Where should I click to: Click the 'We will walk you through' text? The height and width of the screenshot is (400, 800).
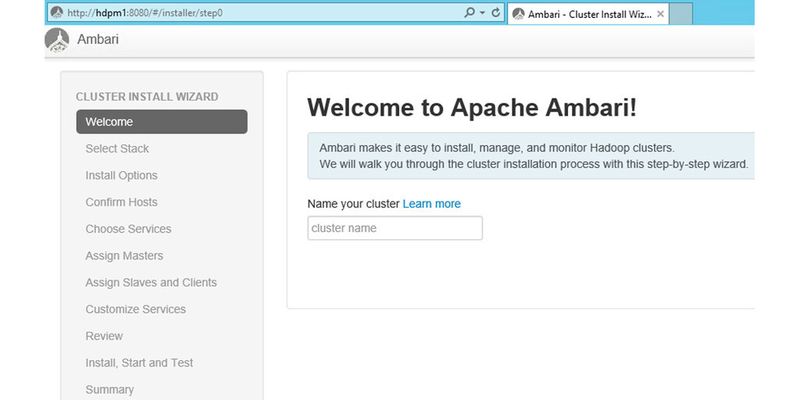tap(534, 164)
